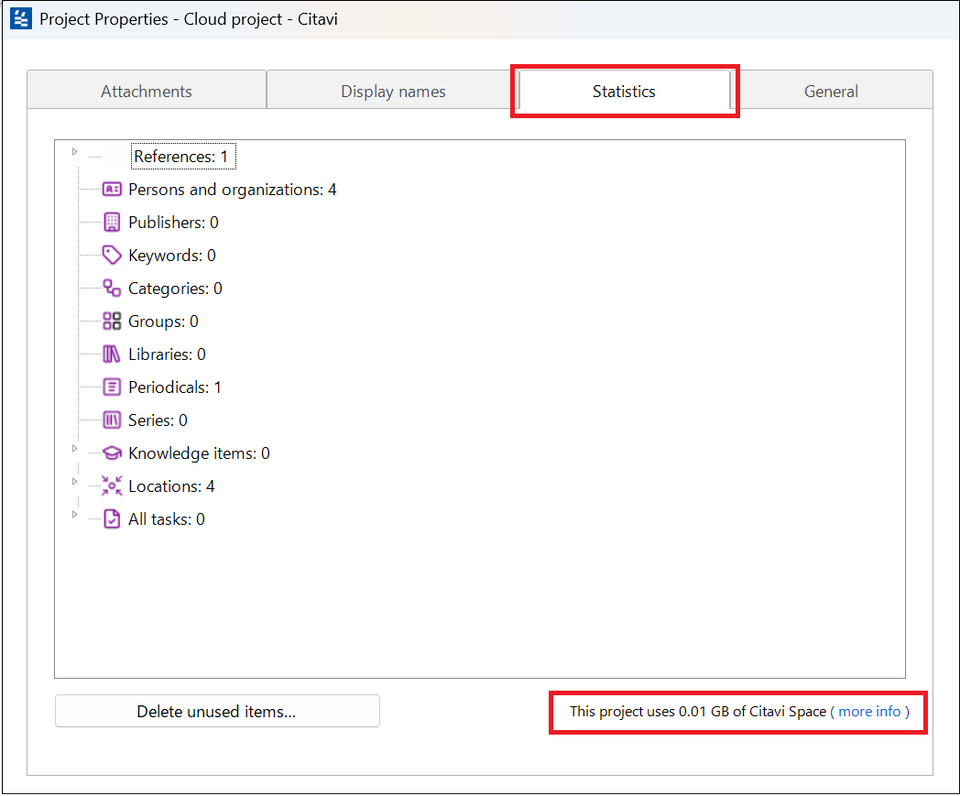Click the All tasks checklist icon
Image resolution: width=960 pixels, height=796 pixels.
coord(111,519)
